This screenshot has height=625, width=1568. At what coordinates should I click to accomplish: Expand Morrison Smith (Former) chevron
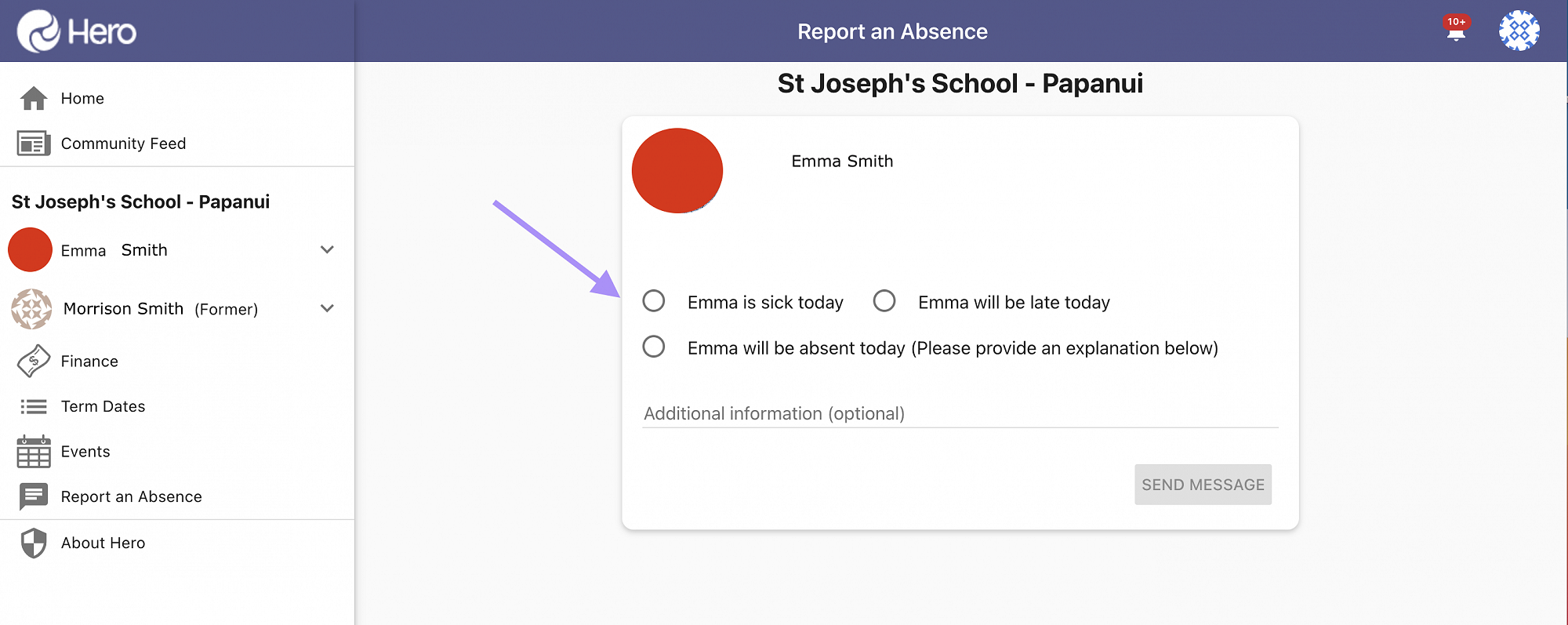click(x=327, y=309)
